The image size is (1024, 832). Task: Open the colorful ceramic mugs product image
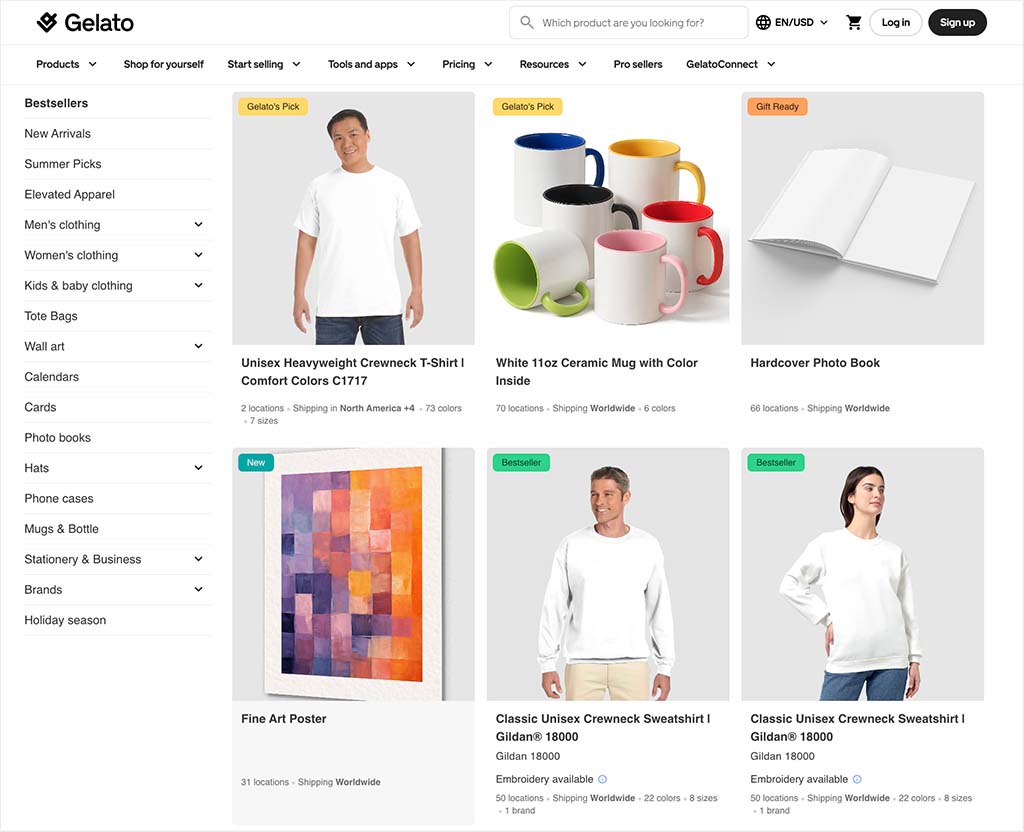click(x=608, y=218)
